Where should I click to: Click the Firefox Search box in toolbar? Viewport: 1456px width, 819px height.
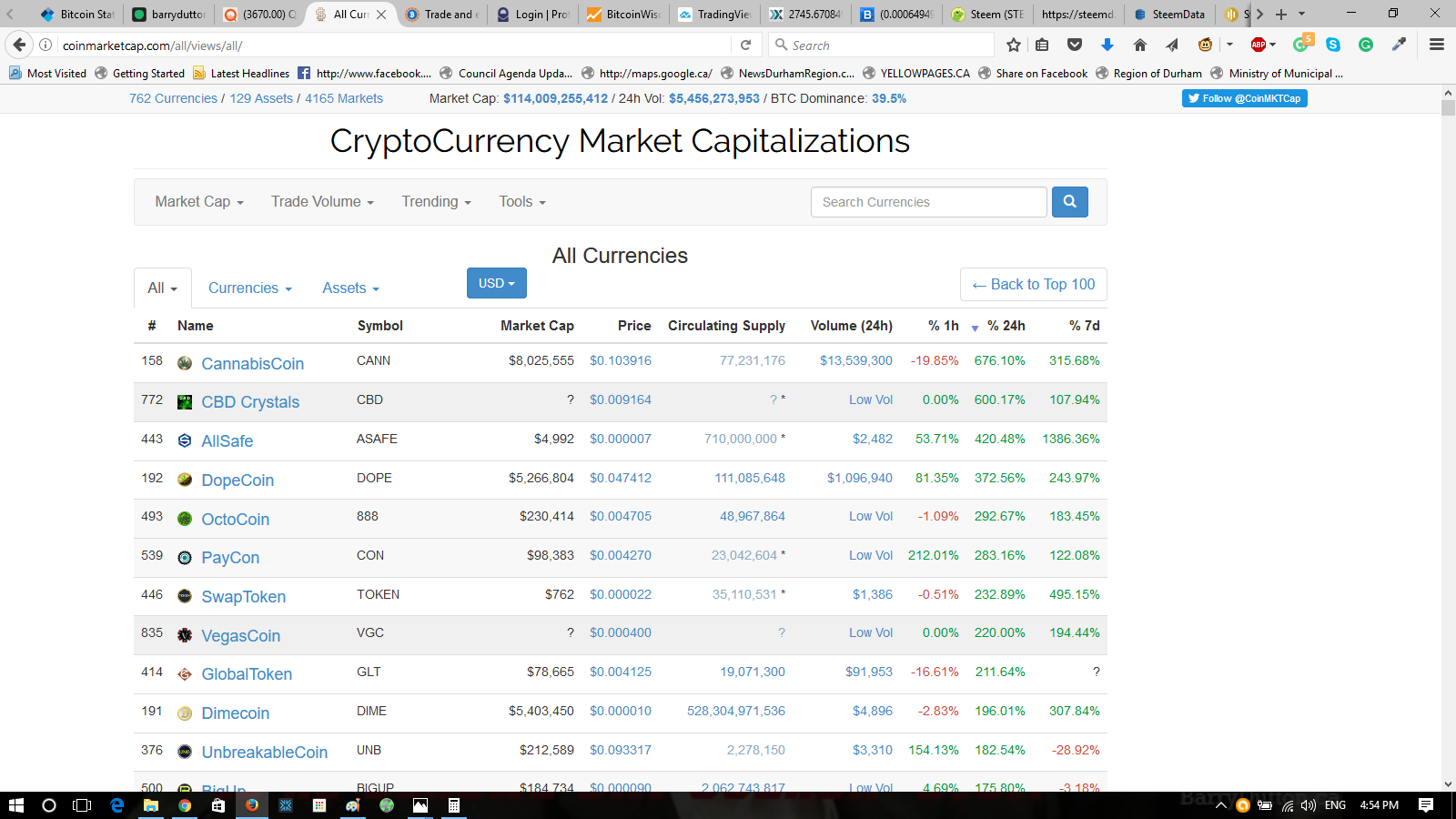point(883,45)
